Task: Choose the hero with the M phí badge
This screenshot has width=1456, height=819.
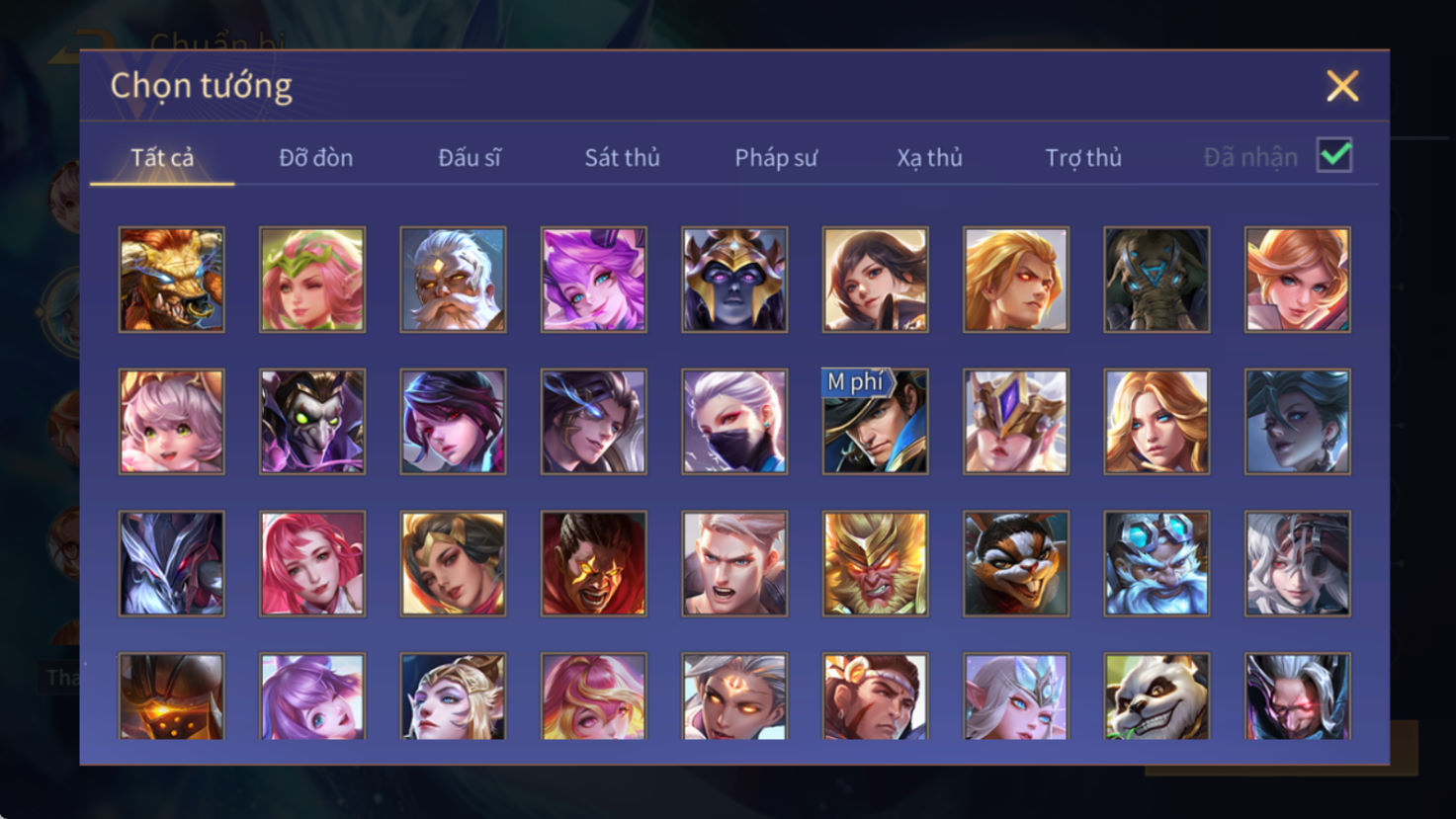Action: [x=875, y=422]
